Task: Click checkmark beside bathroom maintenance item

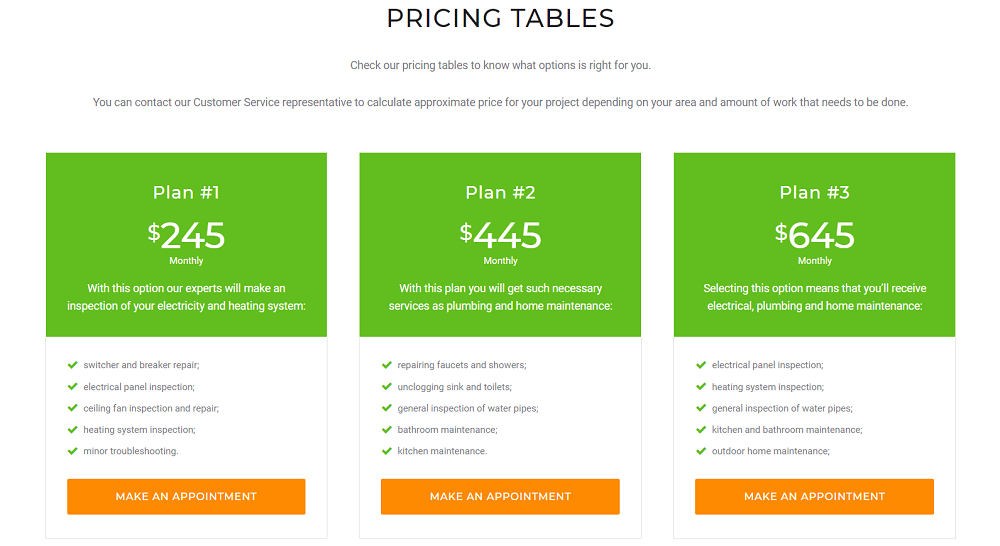Action: pyautogui.click(x=387, y=430)
